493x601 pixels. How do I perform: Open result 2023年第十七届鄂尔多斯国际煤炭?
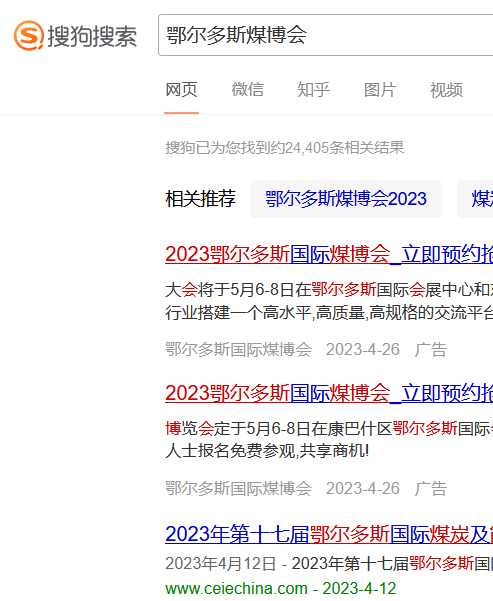(x=329, y=534)
